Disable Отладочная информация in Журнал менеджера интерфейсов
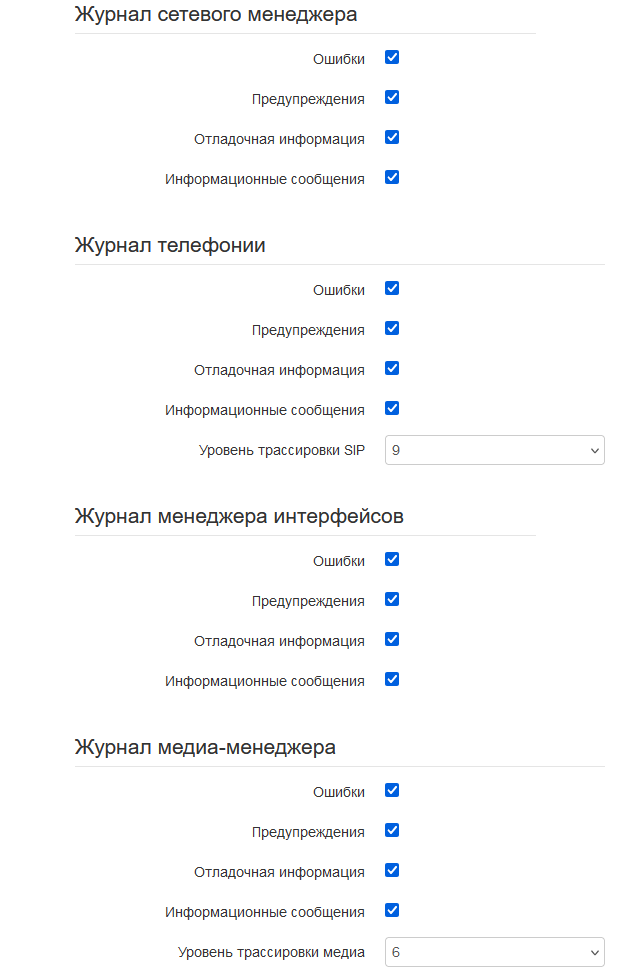Screen dimensions: 635x974 392,639
